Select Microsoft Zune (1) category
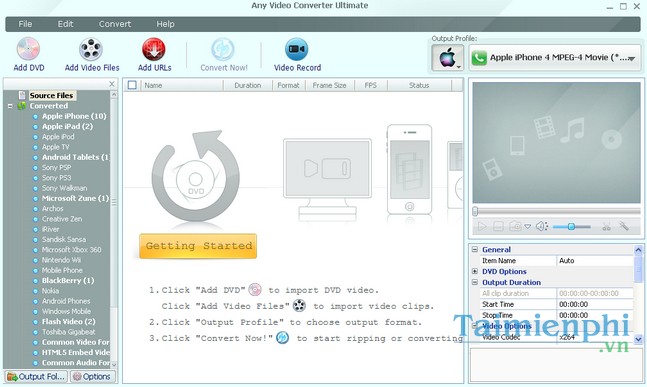 pyautogui.click(x=75, y=198)
